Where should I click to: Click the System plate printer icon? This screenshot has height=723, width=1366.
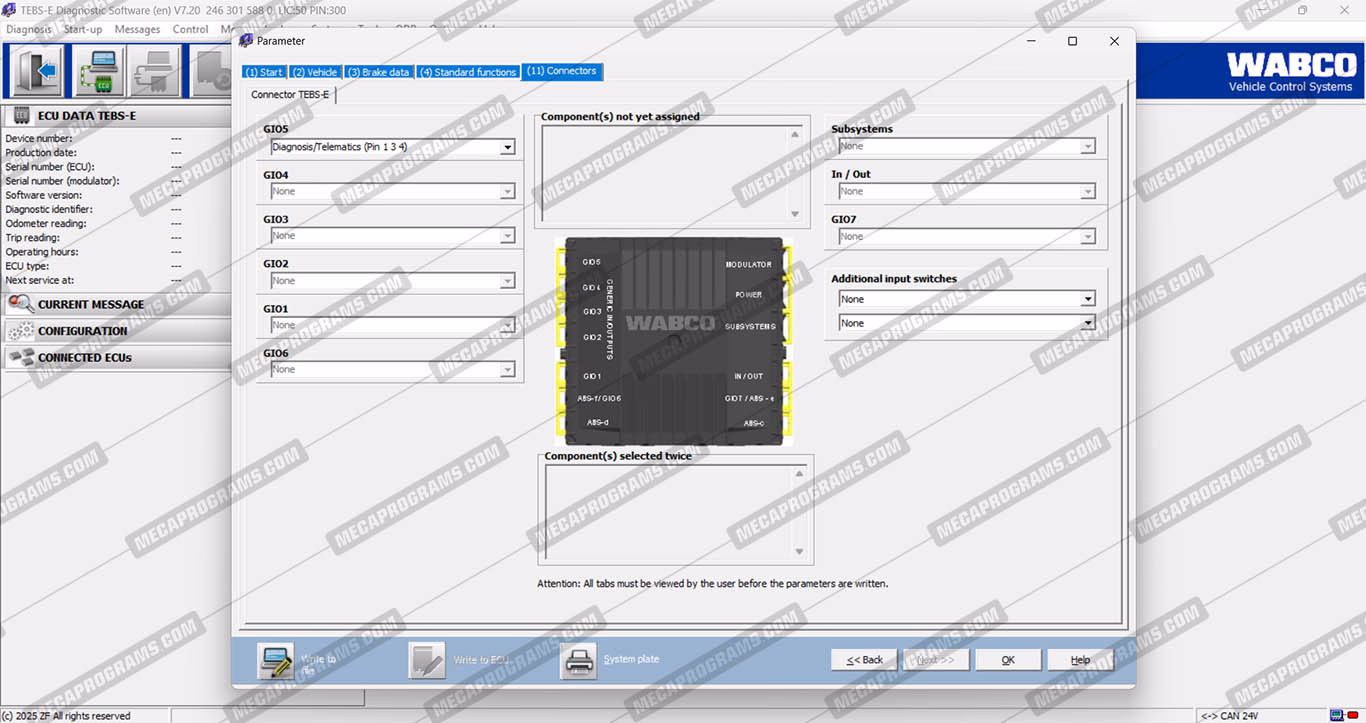tap(578, 661)
